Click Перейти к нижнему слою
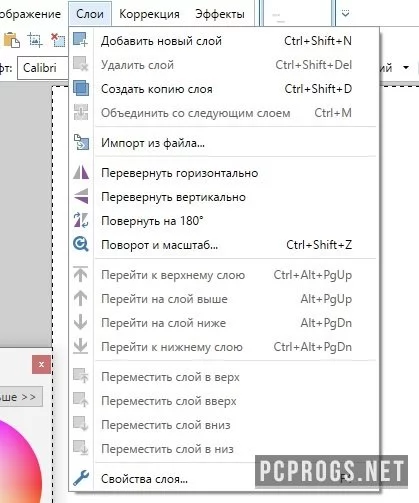The image size is (419, 503). coord(224,347)
